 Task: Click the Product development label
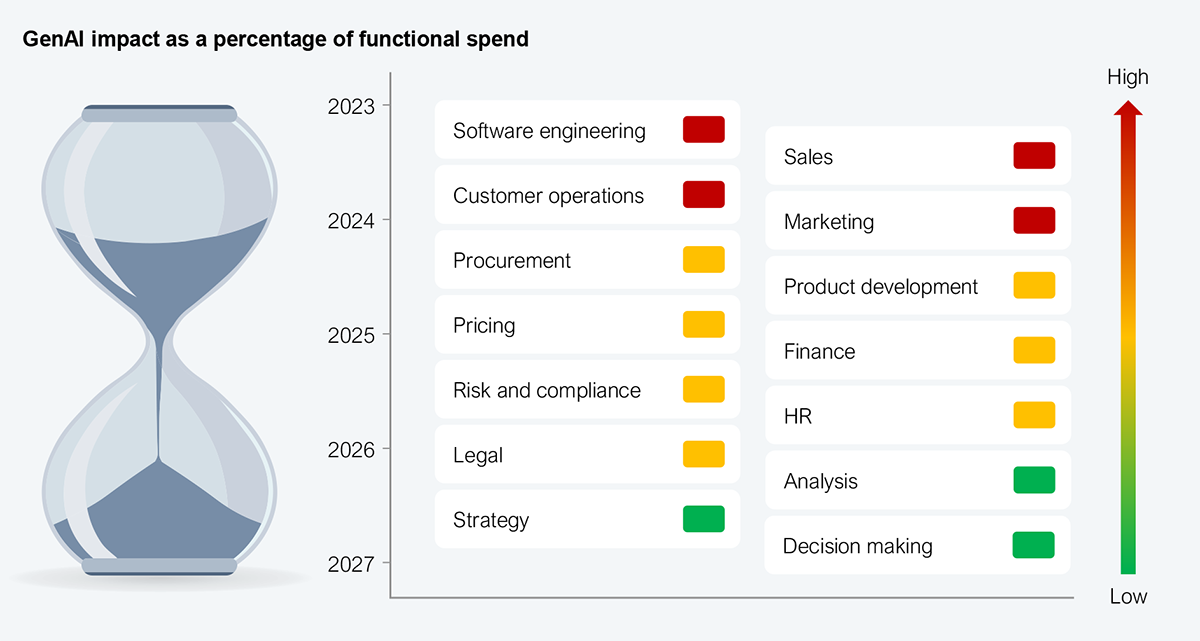[x=881, y=287]
